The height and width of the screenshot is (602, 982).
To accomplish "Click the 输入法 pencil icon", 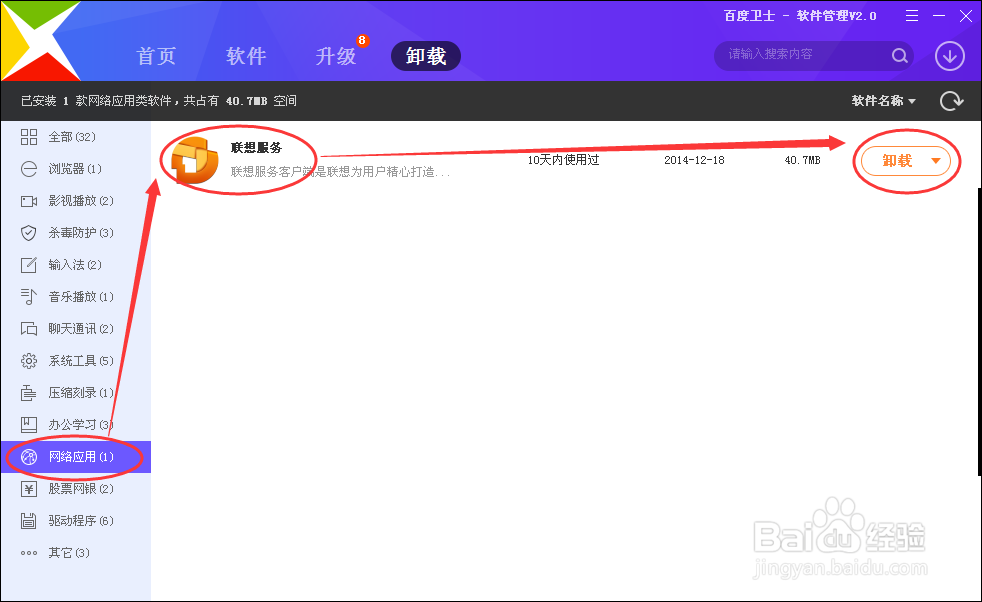I will tap(29, 265).
